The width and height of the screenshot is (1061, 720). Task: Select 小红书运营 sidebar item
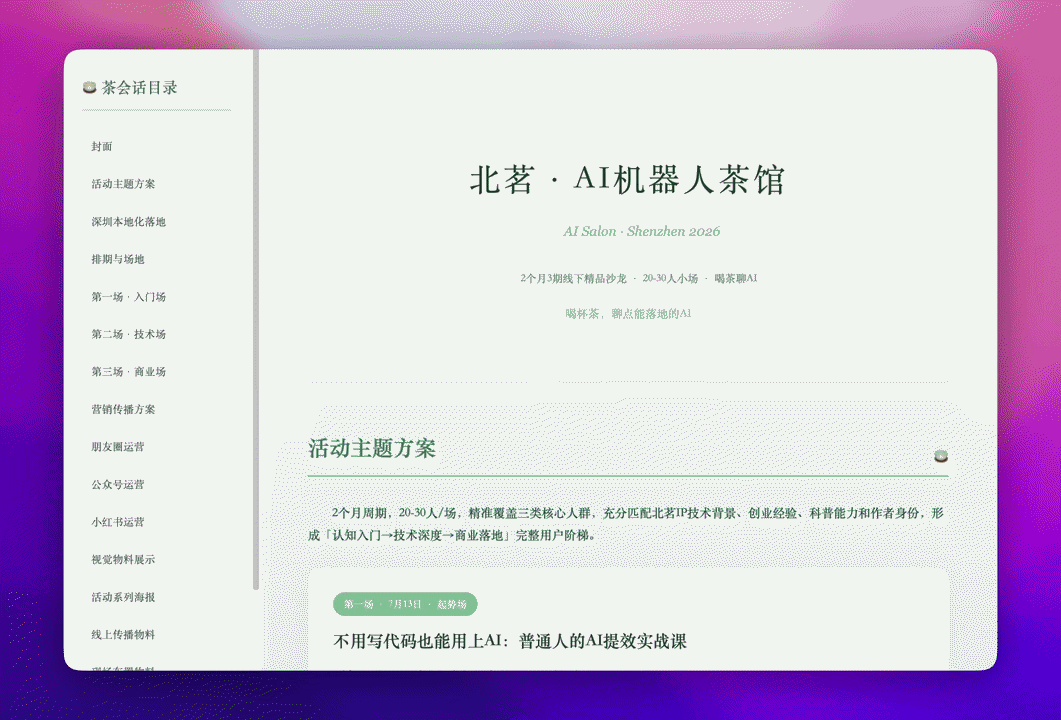click(x=118, y=522)
